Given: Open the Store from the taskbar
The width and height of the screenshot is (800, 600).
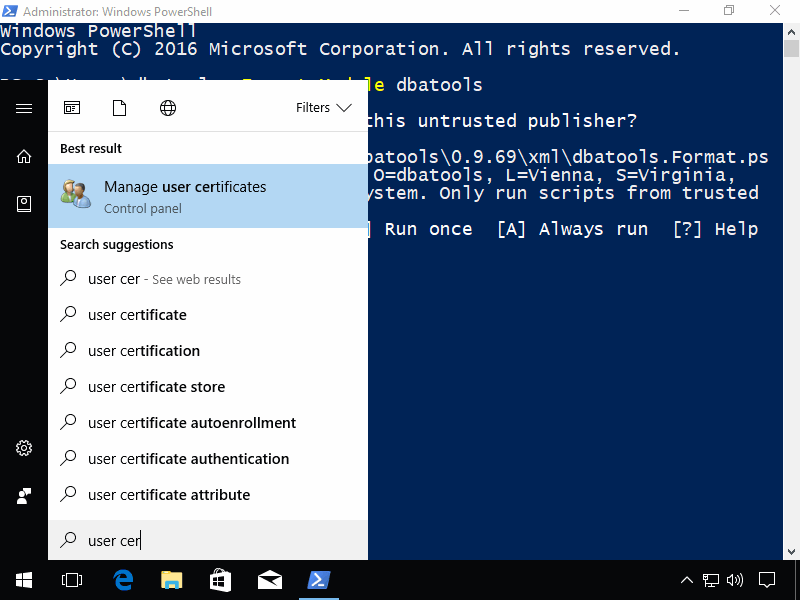Looking at the screenshot, I should coord(221,580).
